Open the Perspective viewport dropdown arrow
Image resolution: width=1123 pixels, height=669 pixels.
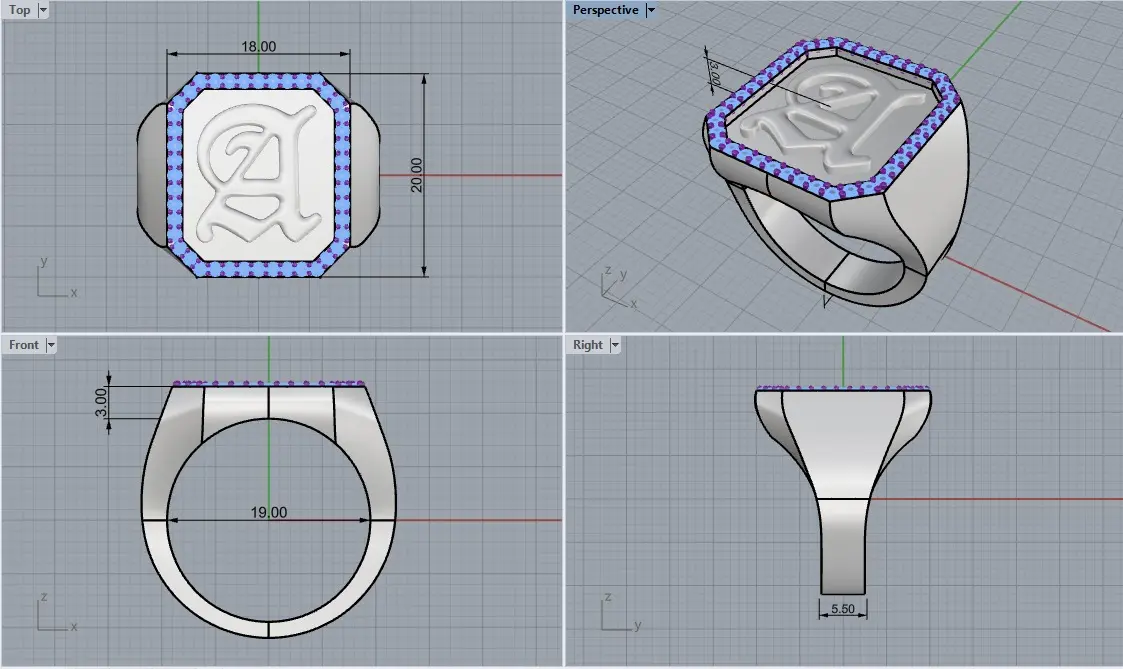pyautogui.click(x=650, y=10)
